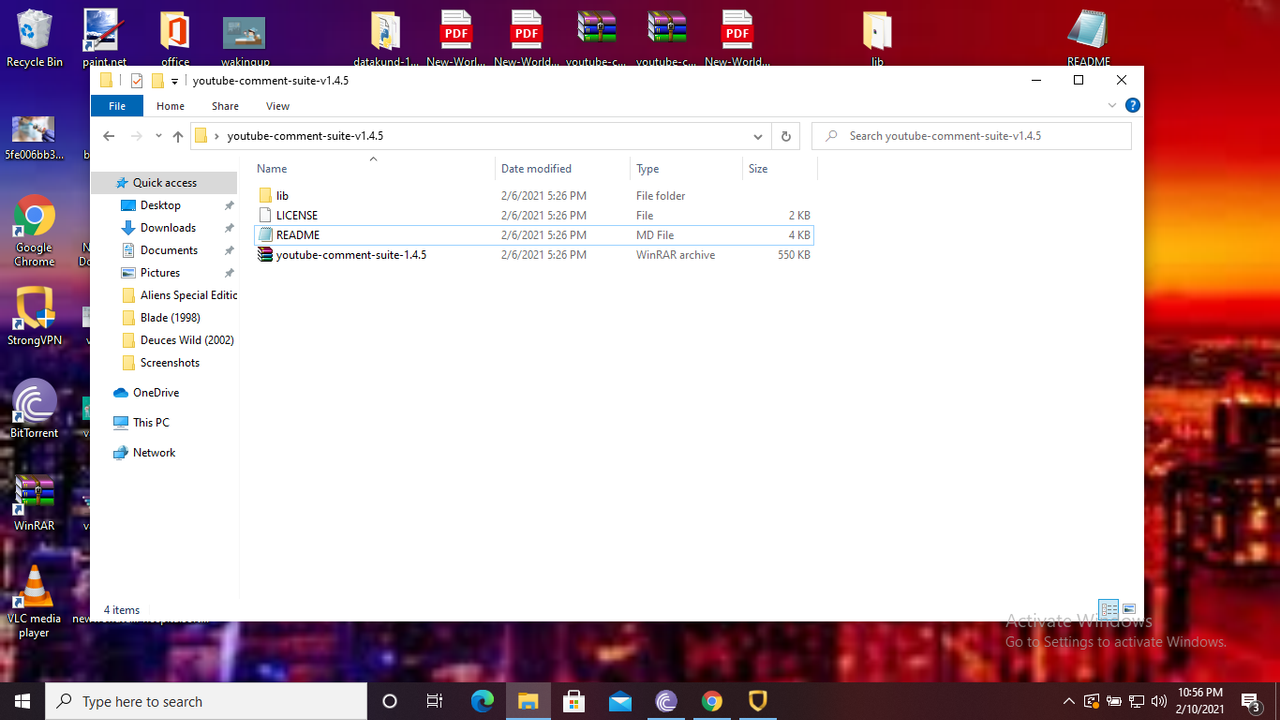Click the Help question mark button
The image size is (1280, 720).
pyautogui.click(x=1132, y=105)
